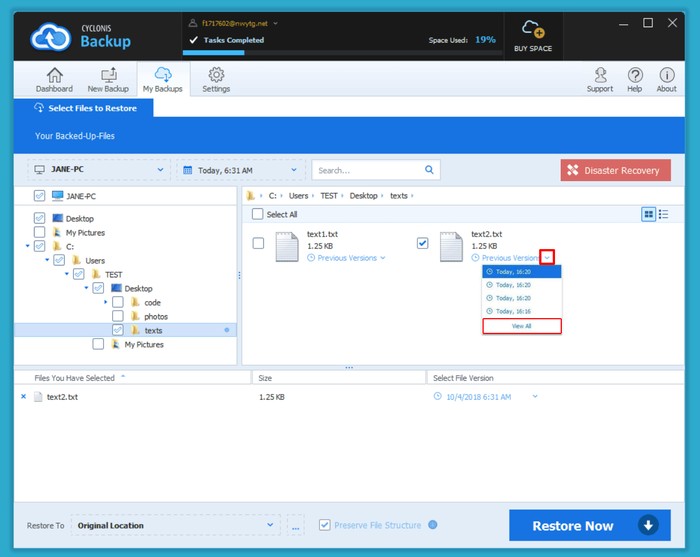Open Settings gear icon
The image size is (700, 557).
(x=216, y=76)
